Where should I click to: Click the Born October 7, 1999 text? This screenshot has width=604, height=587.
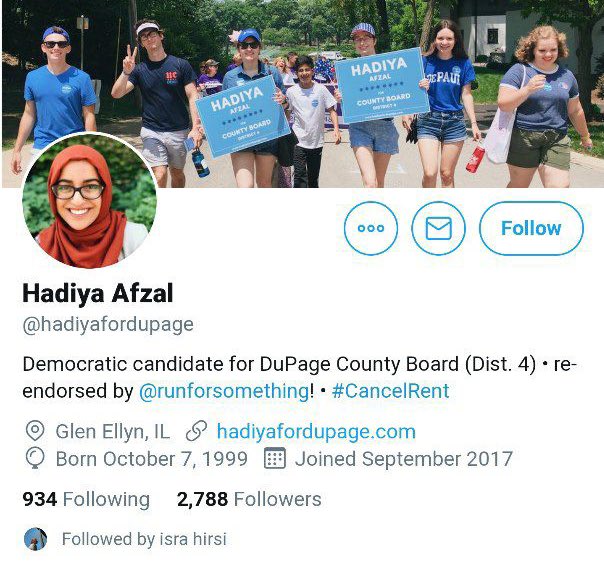[x=152, y=459]
